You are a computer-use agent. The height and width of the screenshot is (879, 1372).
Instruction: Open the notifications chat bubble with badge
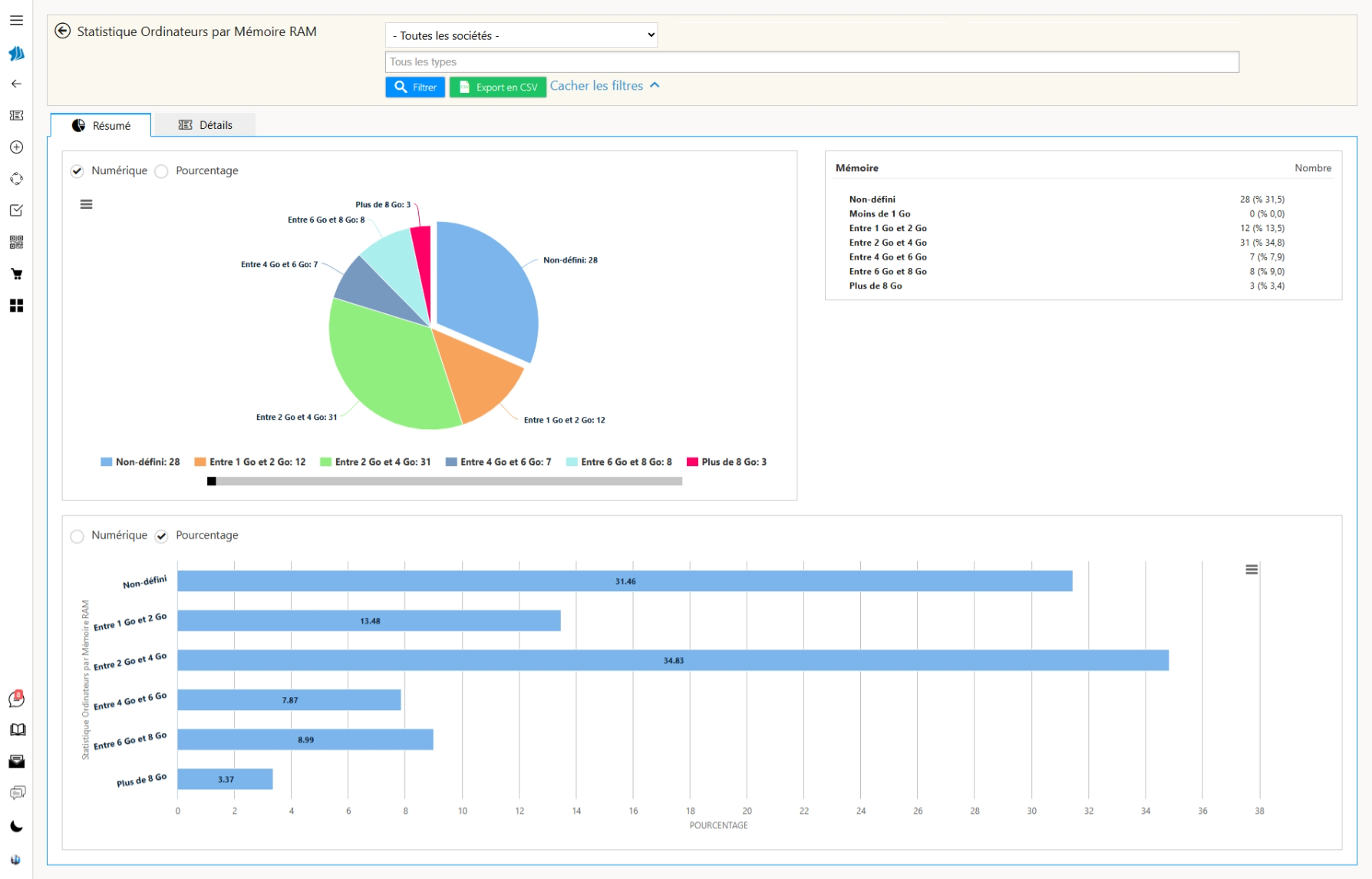[x=16, y=699]
